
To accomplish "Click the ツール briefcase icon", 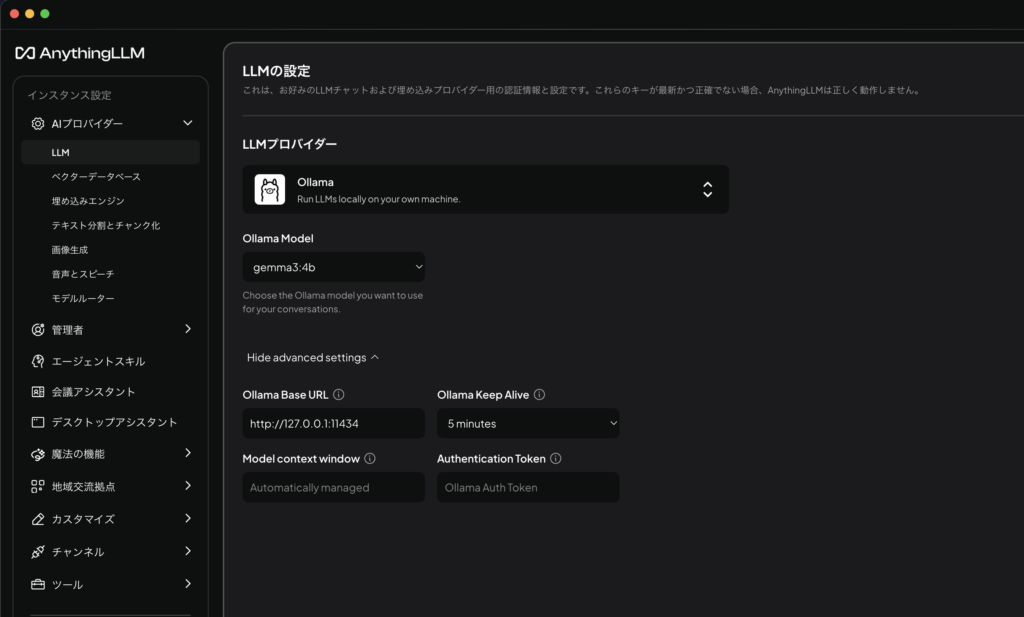I will (x=38, y=584).
